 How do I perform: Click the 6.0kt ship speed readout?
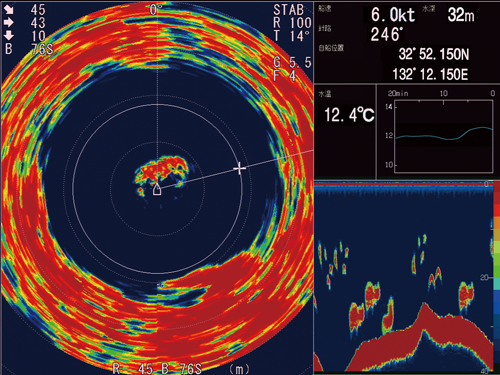393,15
